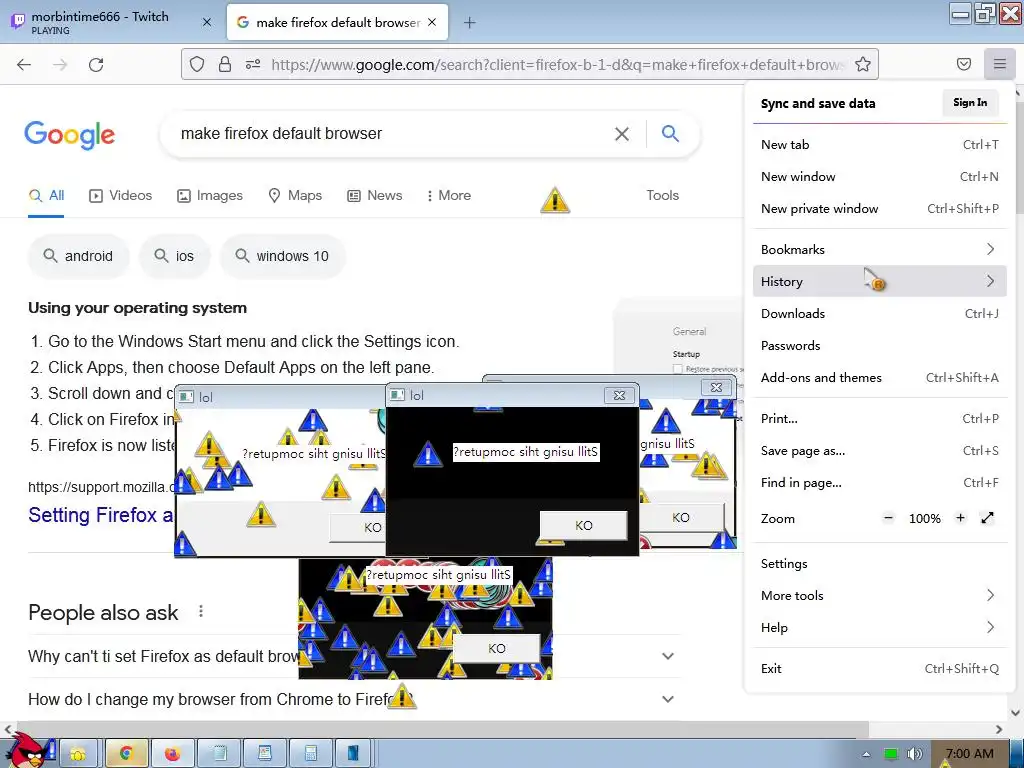Reset zoom by clicking 100%
The image size is (1024, 768).
tap(925, 519)
